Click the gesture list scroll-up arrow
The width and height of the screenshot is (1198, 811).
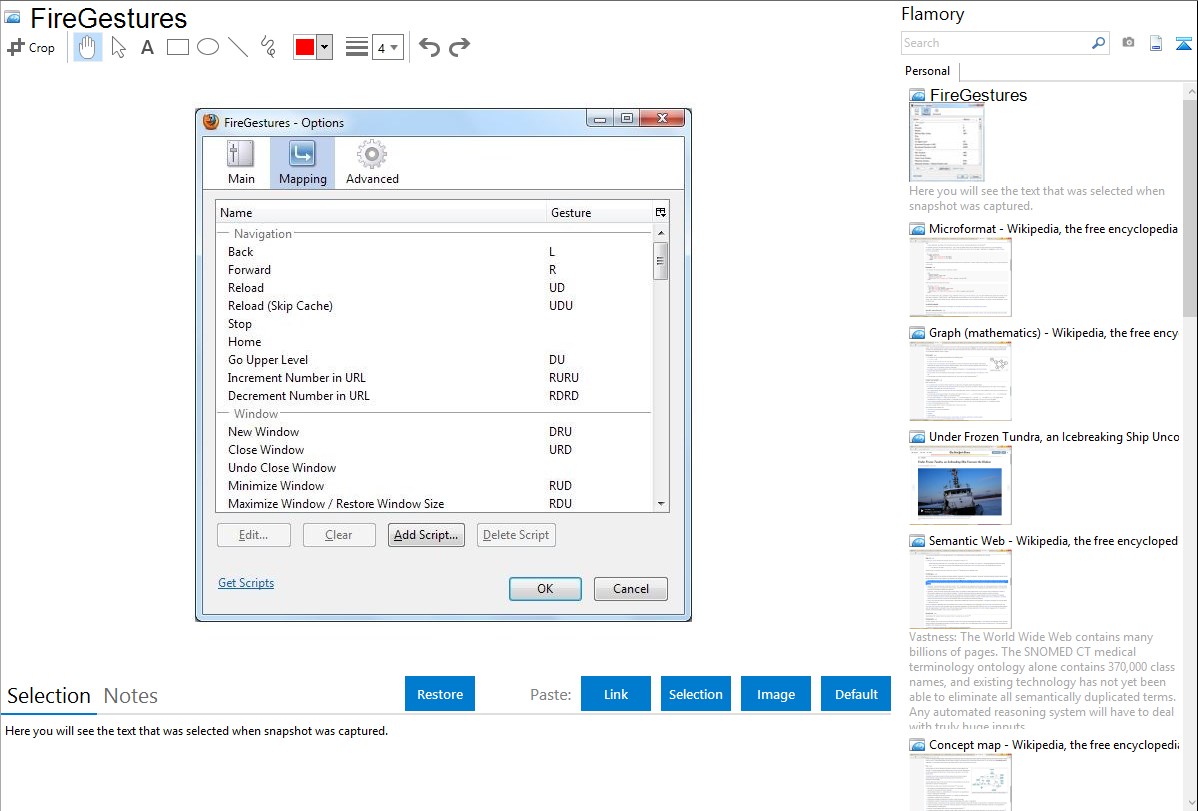point(661,232)
